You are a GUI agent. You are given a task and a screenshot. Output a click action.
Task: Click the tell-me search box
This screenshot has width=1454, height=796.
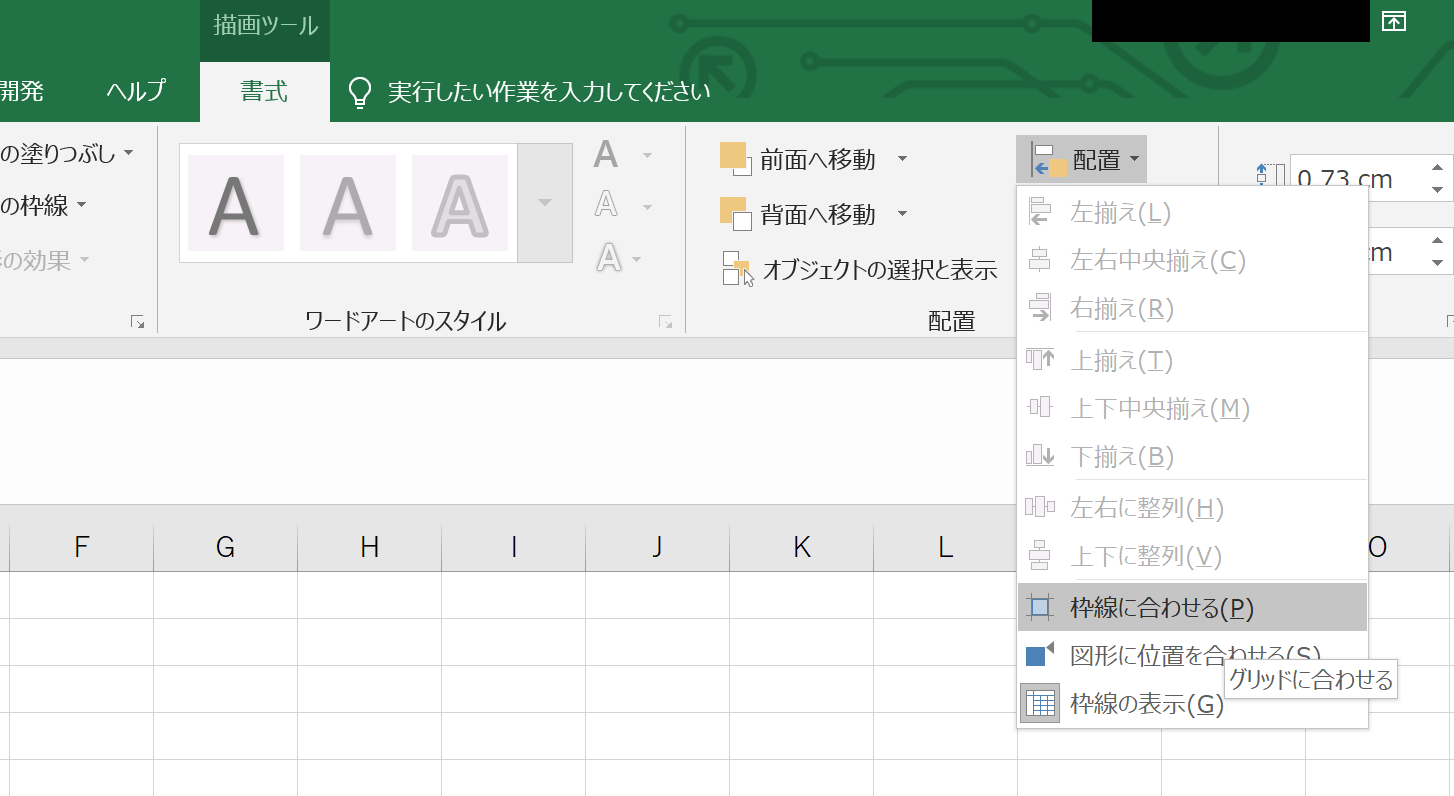tap(549, 93)
